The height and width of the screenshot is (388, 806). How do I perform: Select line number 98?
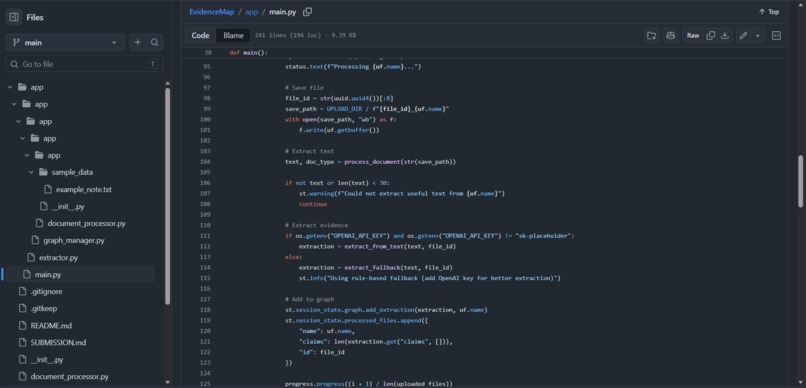click(207, 98)
